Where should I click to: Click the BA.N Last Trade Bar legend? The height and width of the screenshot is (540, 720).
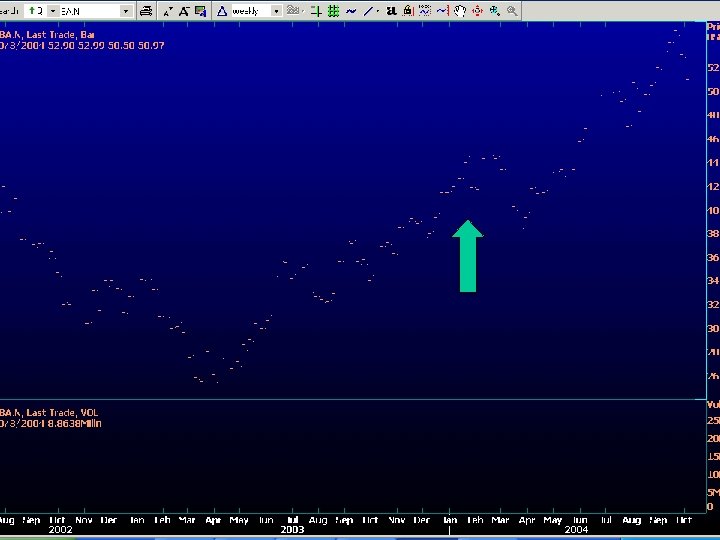47,34
